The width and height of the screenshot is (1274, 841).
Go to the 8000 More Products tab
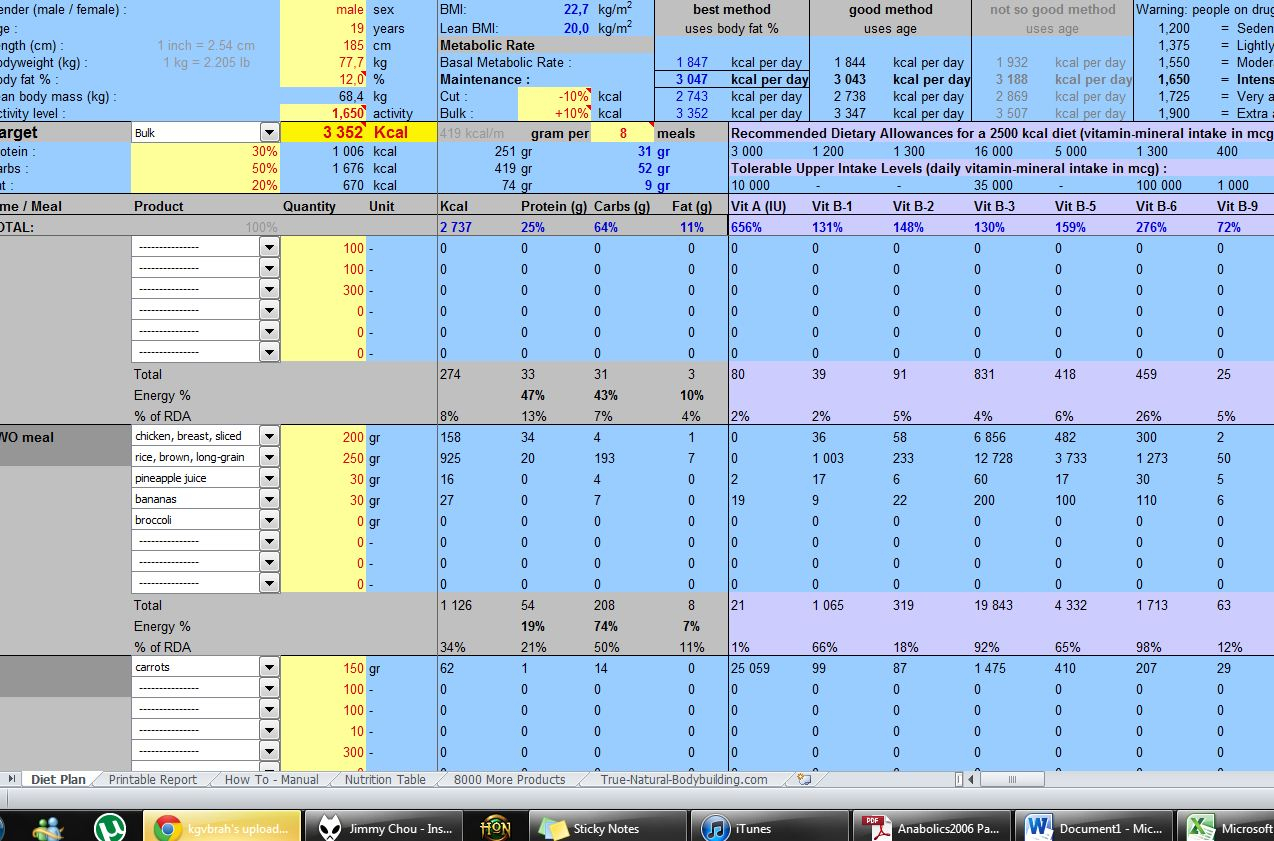tap(509, 779)
